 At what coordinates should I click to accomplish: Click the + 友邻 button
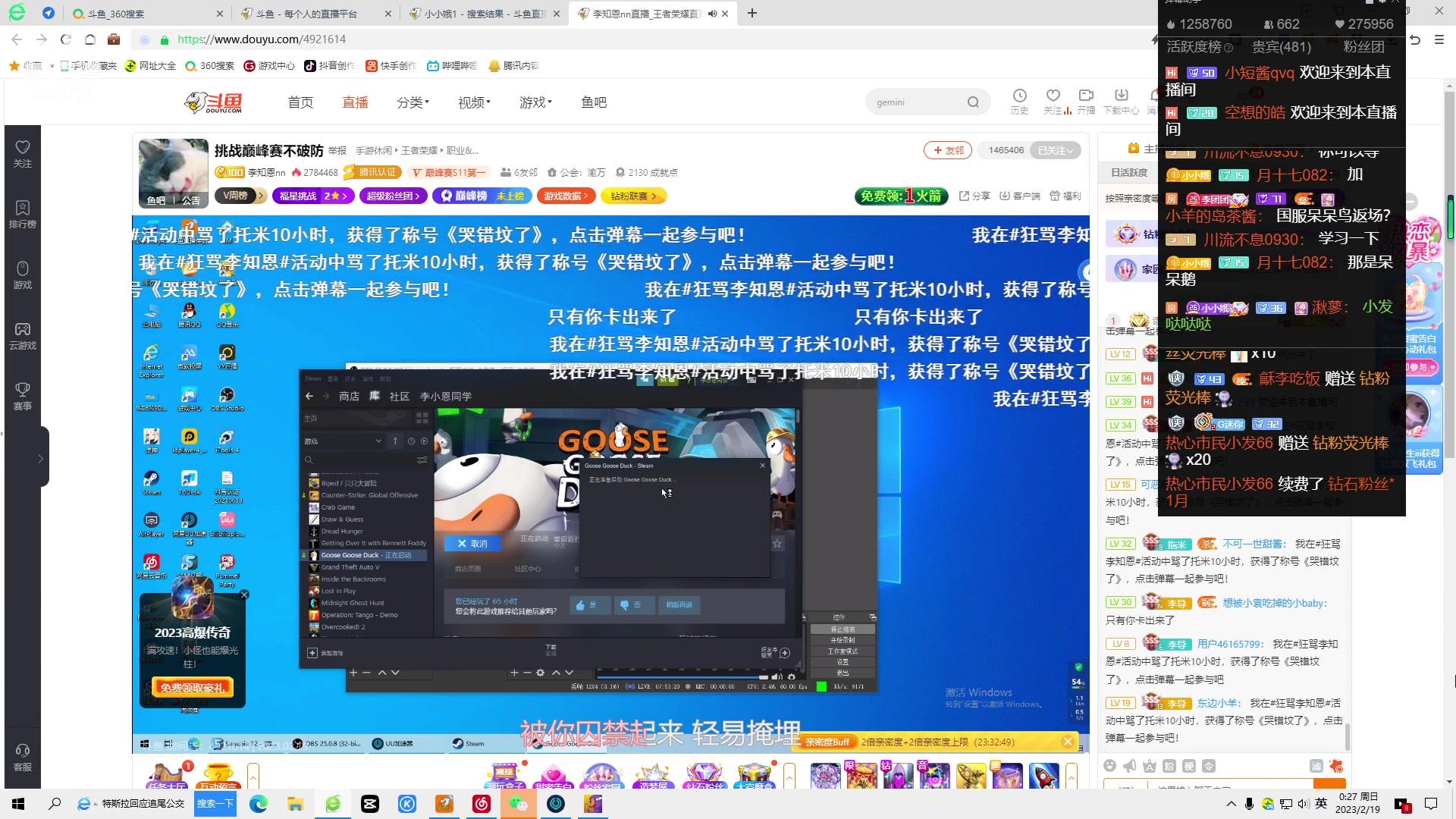(x=948, y=150)
